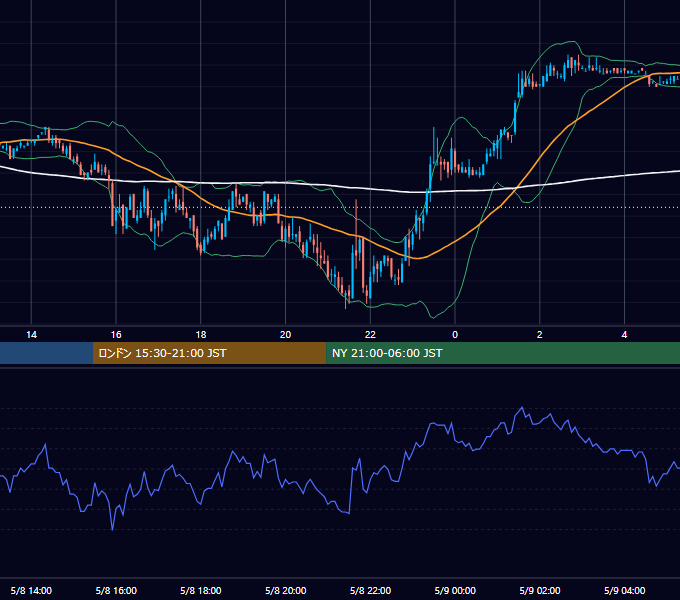Click the 14 hour label on price chart axis
This screenshot has height=600, width=680.
point(31,335)
